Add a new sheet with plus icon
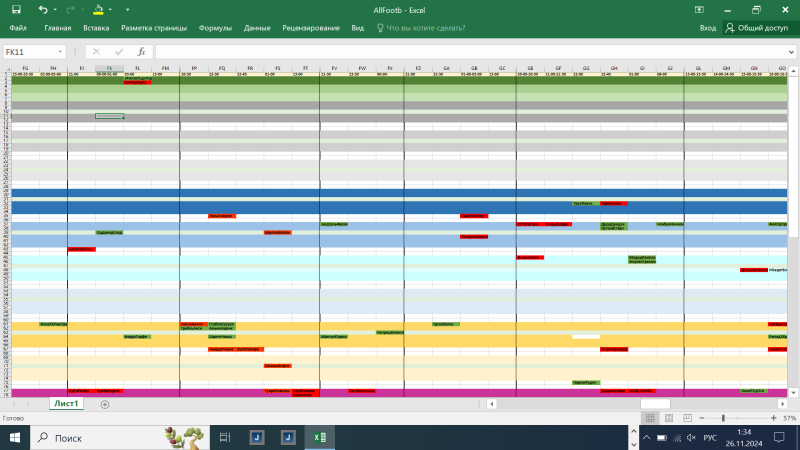 click(105, 404)
